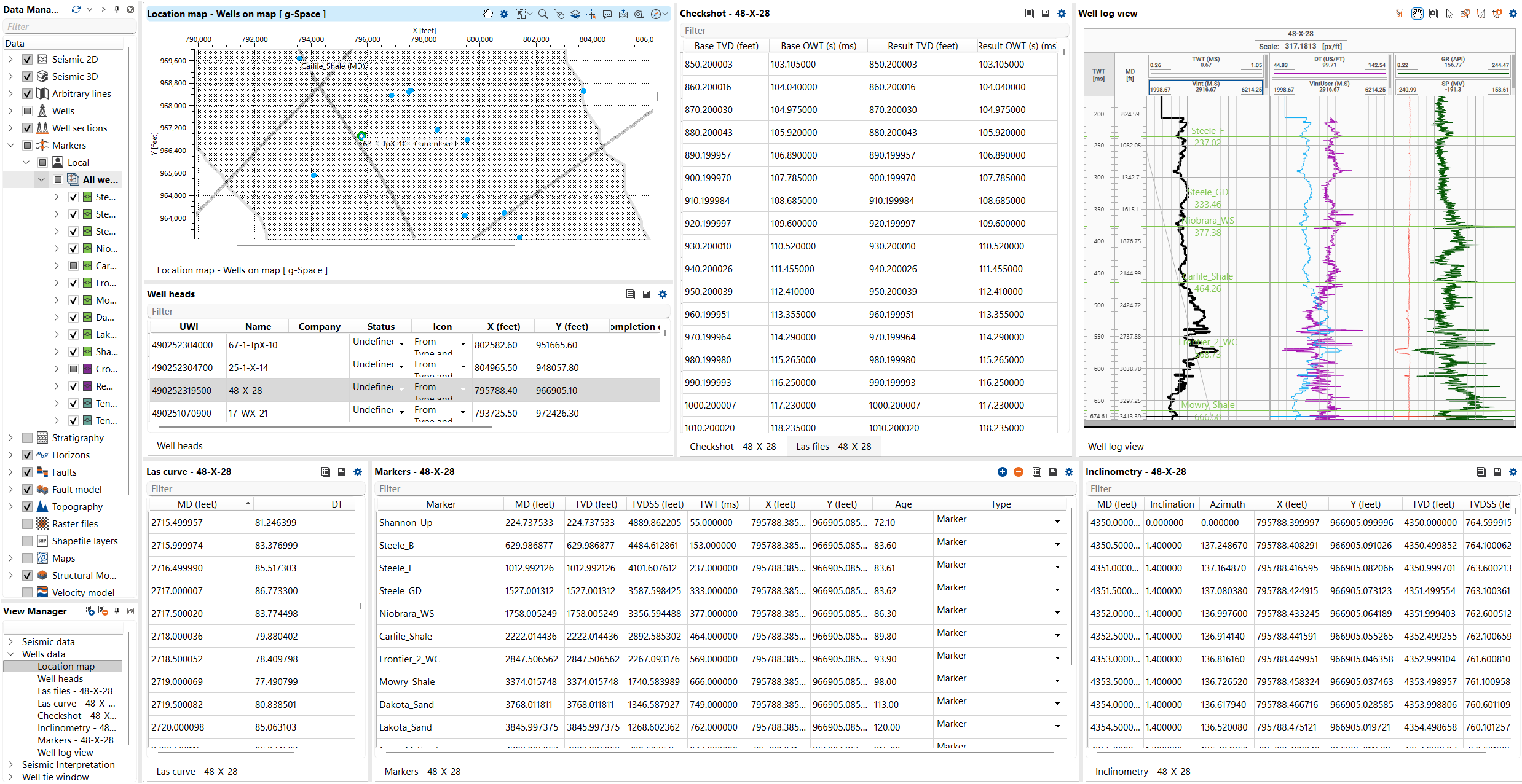The width and height of the screenshot is (1522, 784).
Task: Select the hand pan tool in Well log view
Action: point(1418,14)
